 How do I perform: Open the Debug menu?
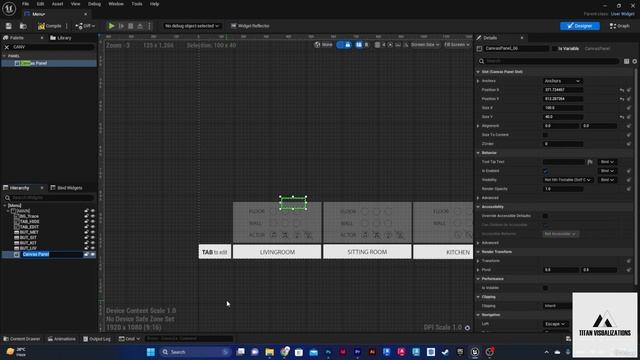pos(94,4)
